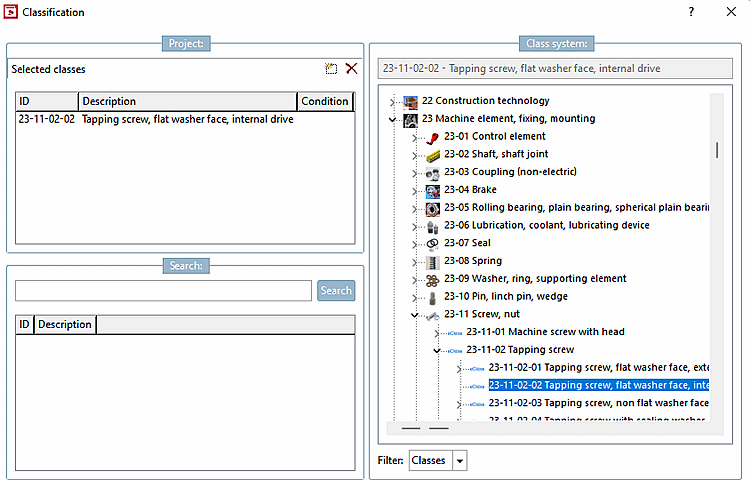Click the eClass icon of 23-11-02-01
This screenshot has height=480, width=750.
coord(477,368)
